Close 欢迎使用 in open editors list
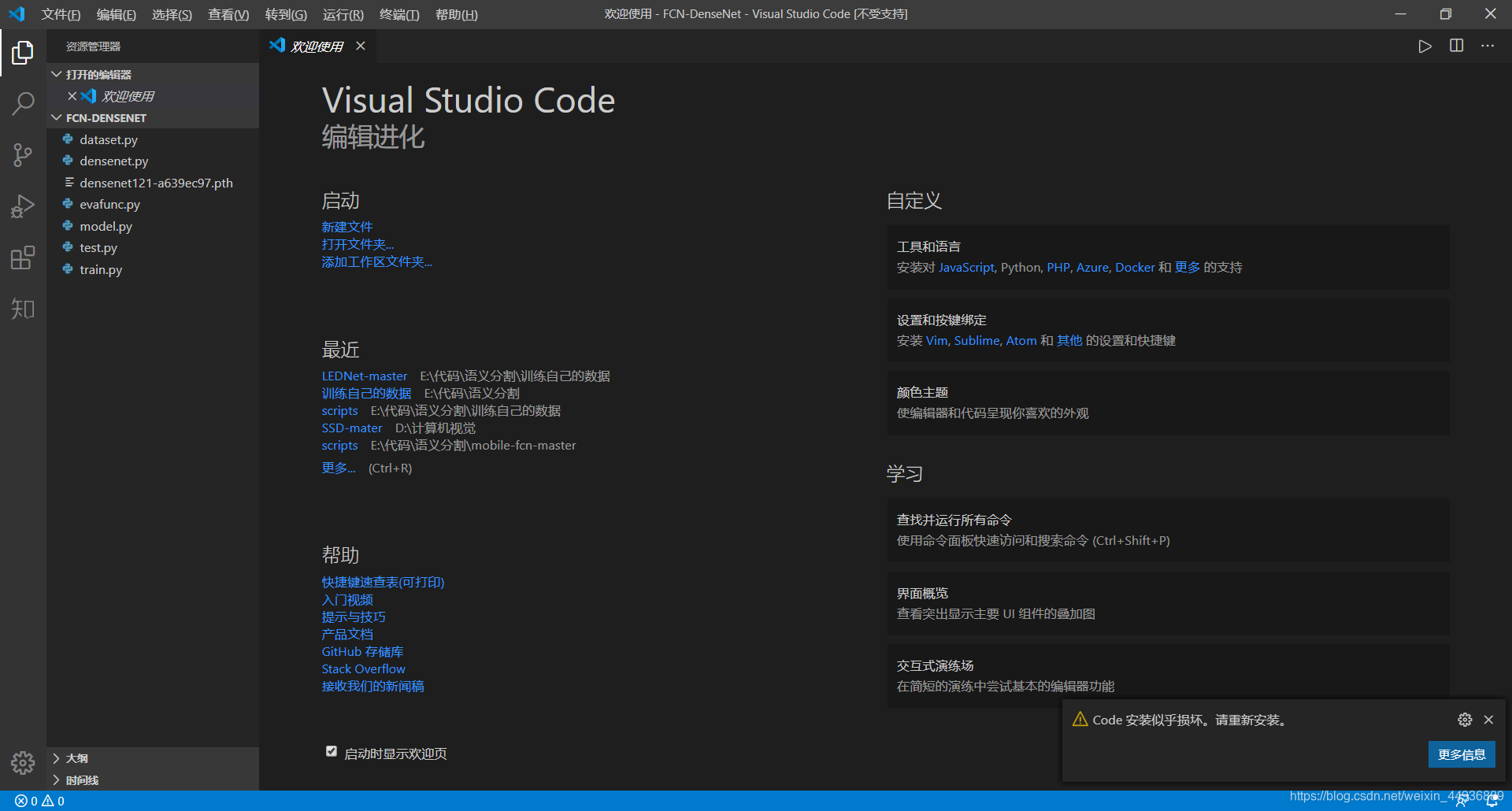 tap(72, 96)
